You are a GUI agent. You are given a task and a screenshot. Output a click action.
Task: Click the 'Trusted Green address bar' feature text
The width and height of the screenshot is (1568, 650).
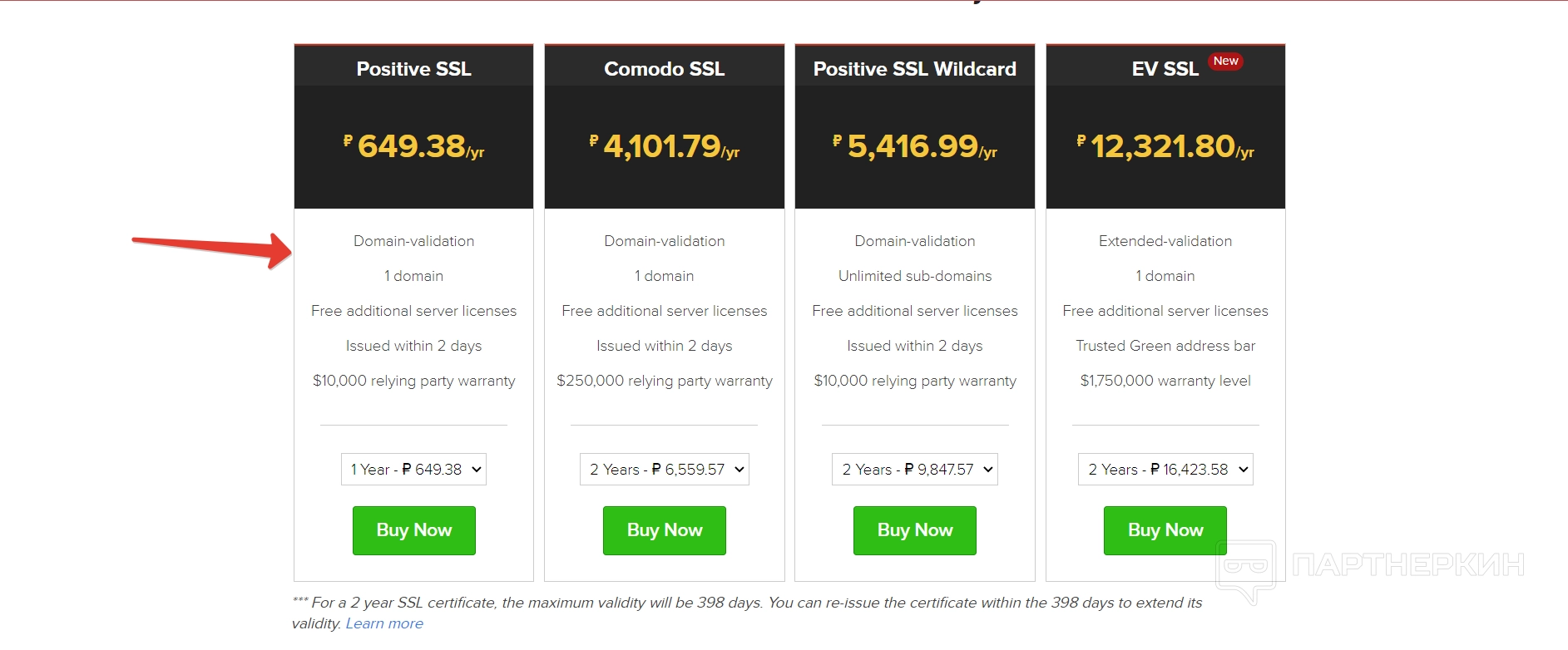point(1165,346)
